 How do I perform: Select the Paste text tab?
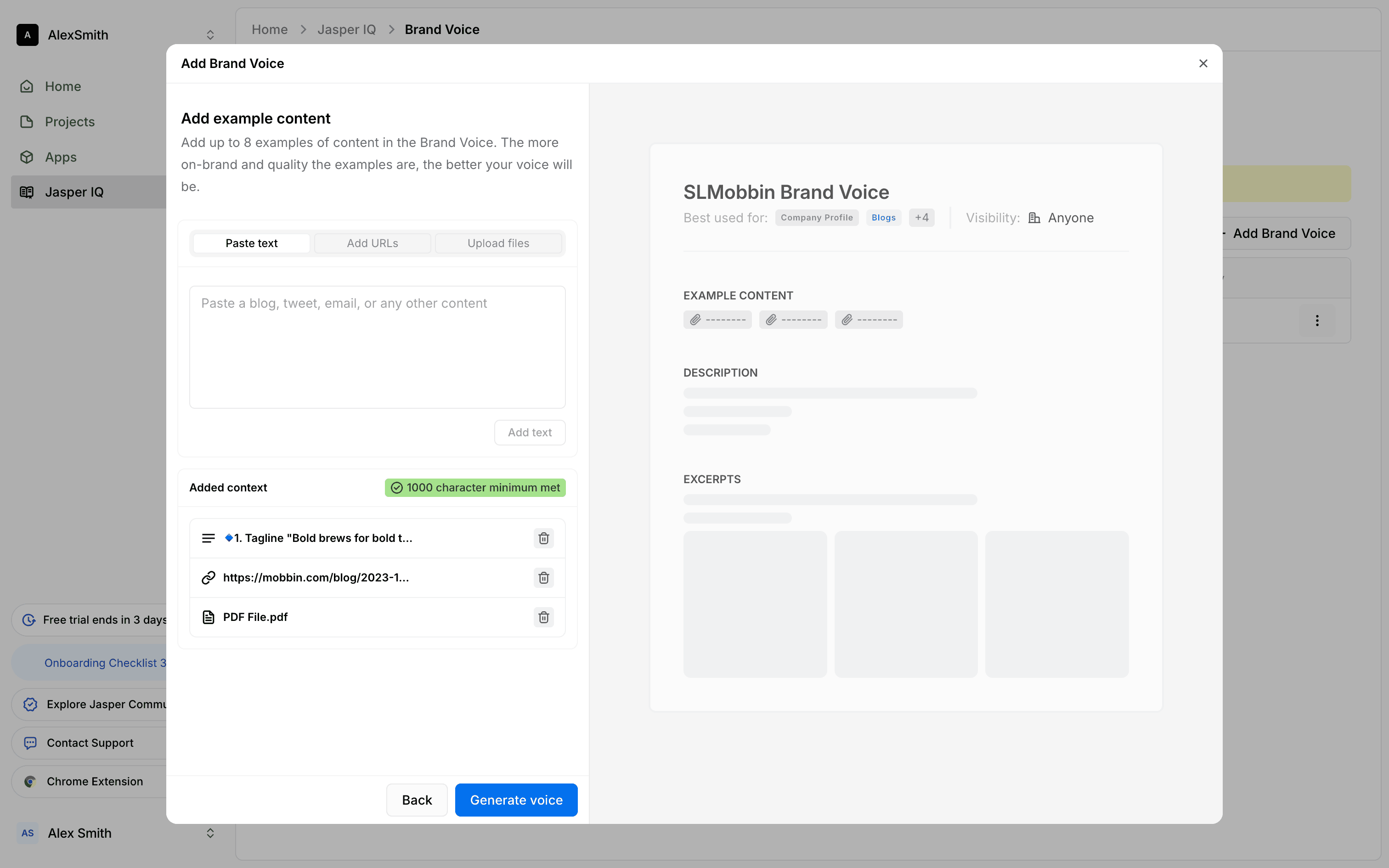point(251,243)
